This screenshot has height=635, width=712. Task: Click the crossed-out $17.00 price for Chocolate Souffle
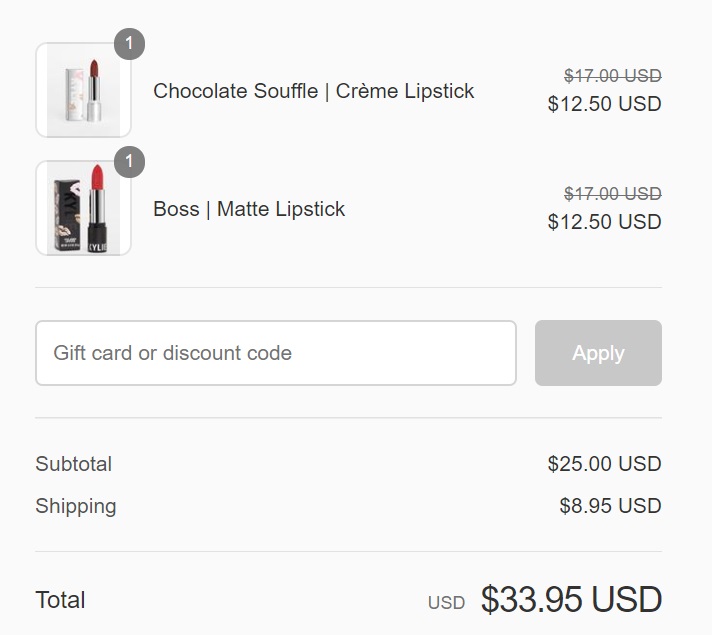coord(612,75)
